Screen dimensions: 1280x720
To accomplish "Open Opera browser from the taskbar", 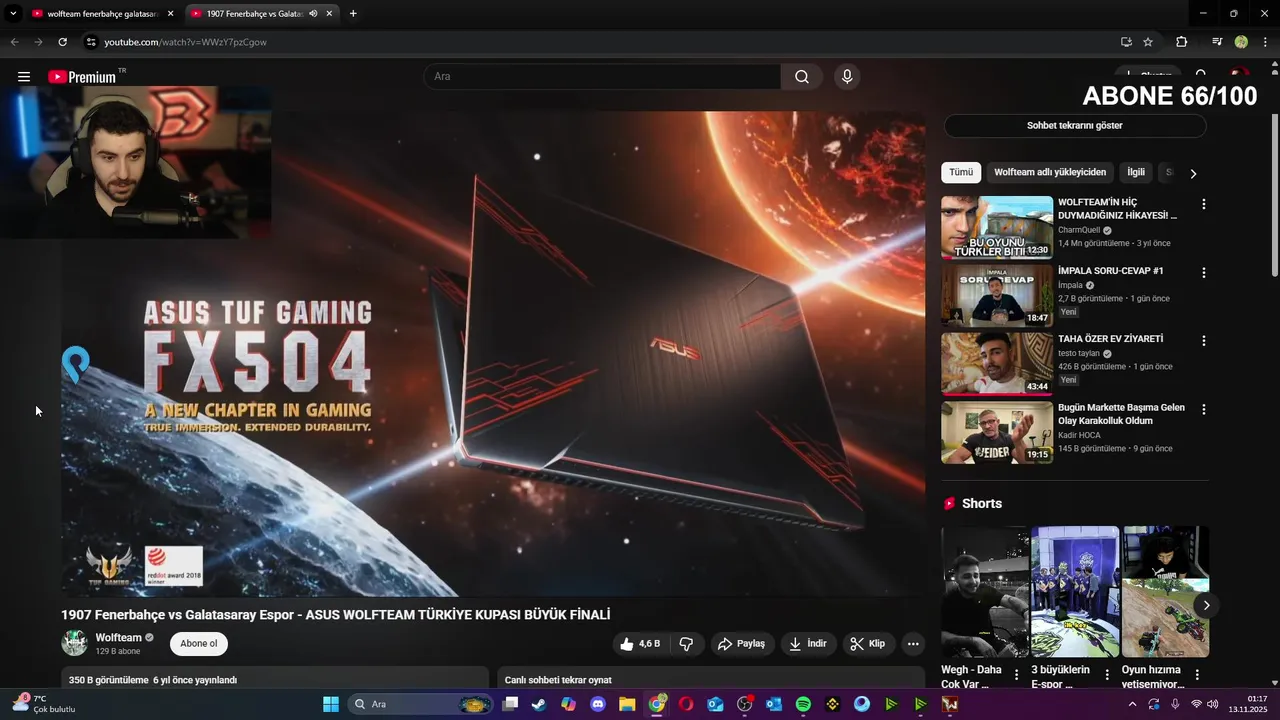I will (686, 704).
